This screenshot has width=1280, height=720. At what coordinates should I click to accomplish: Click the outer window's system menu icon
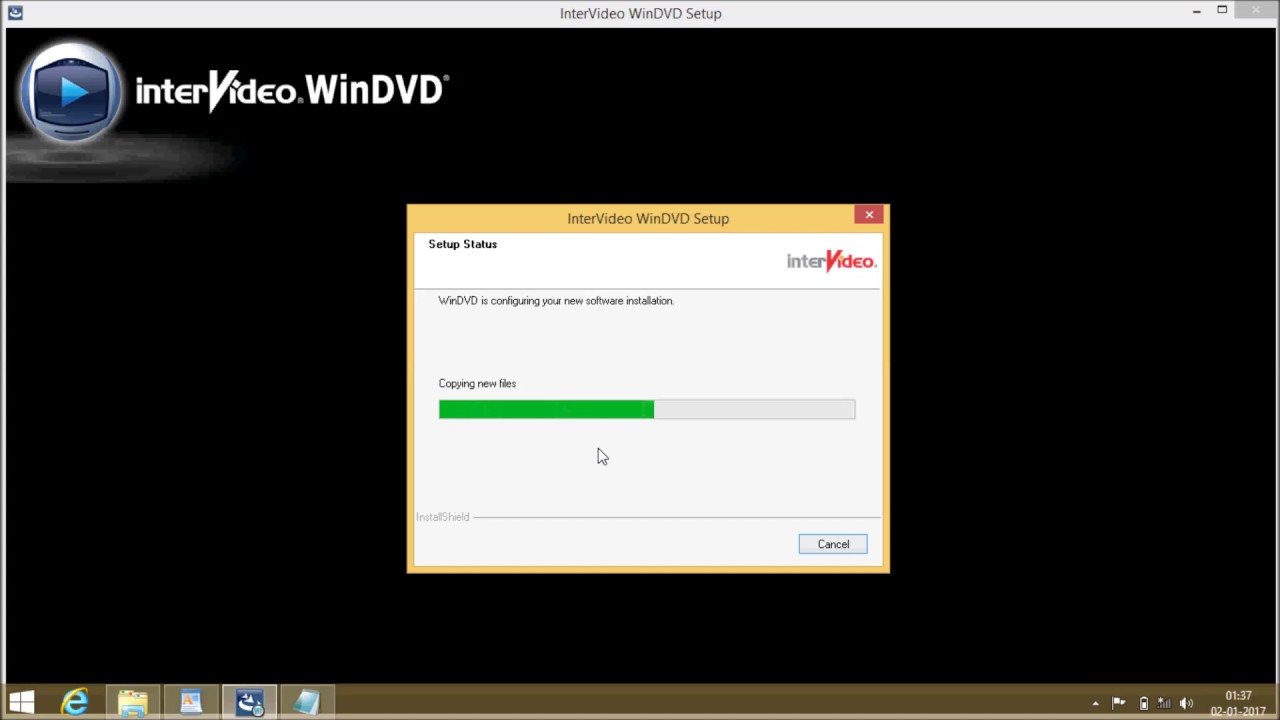tap(15, 13)
